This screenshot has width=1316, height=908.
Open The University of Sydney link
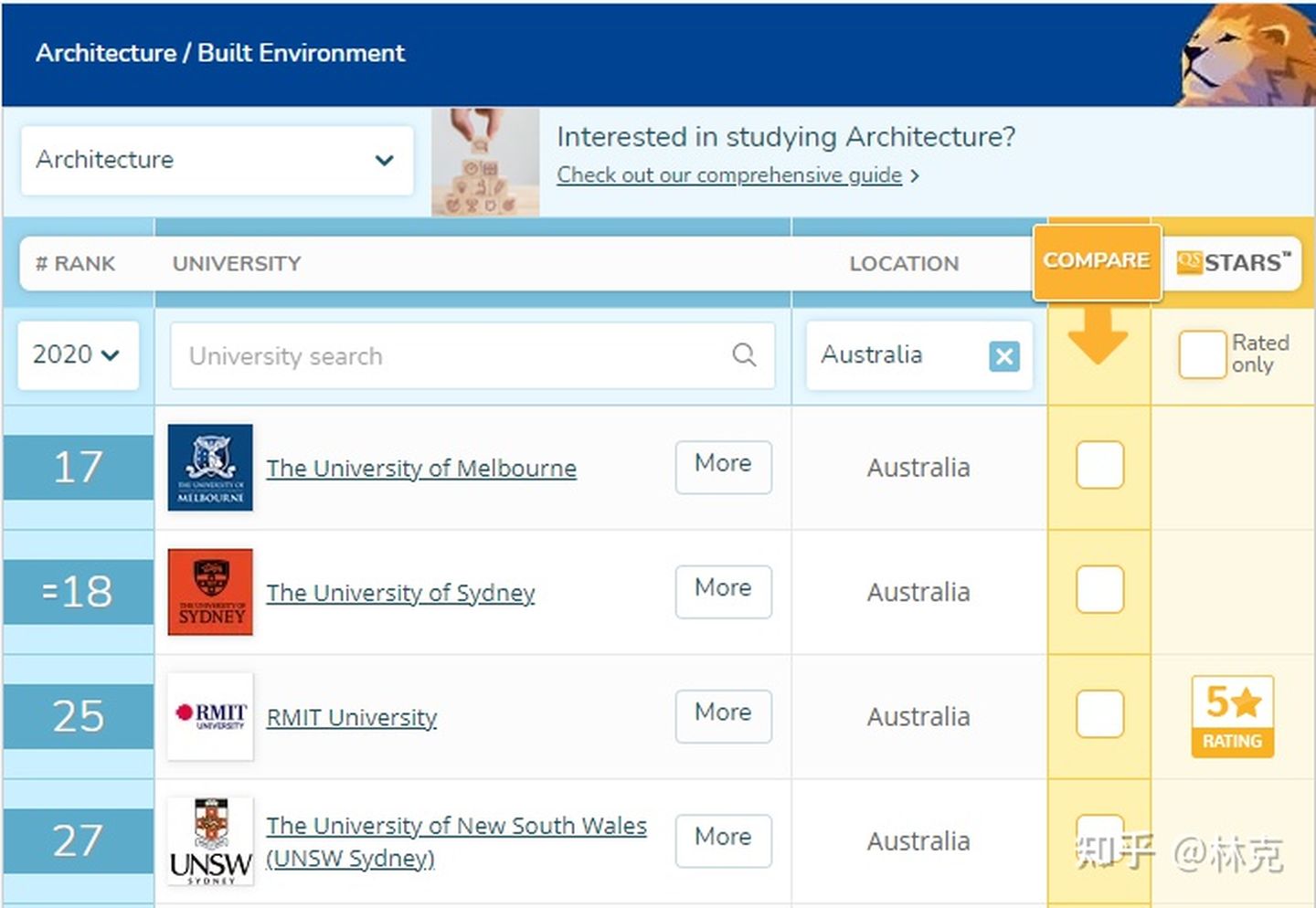(400, 593)
